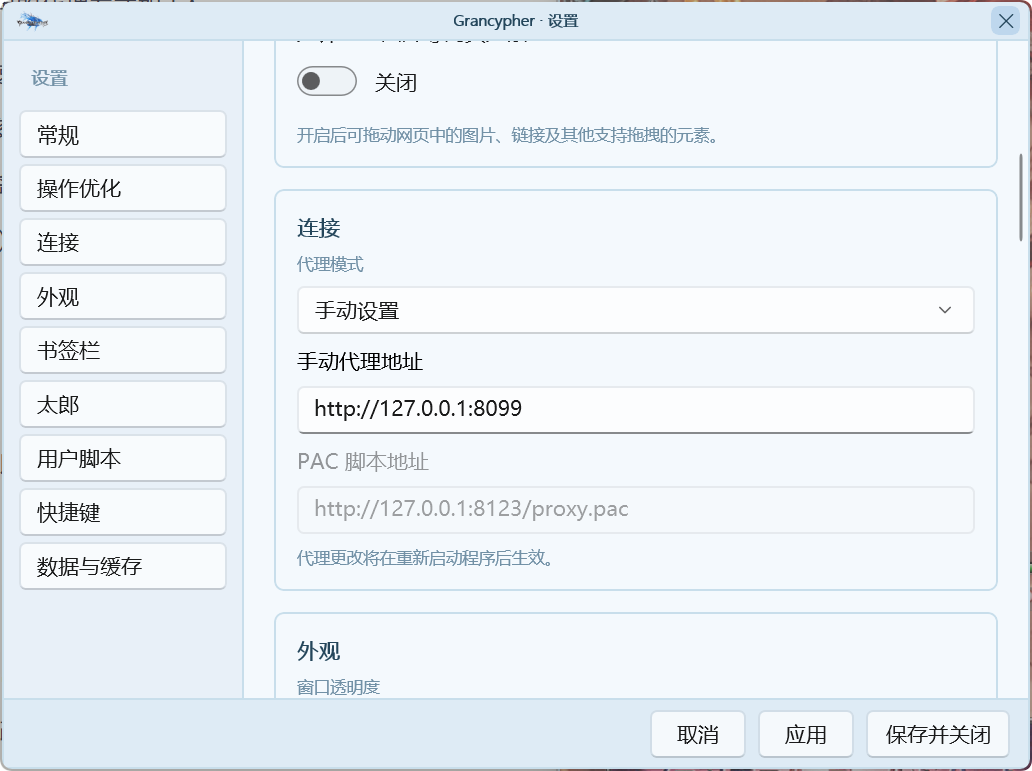Screen dimensions: 1032x771
Task: Open the 常规 settings section
Action: pyautogui.click(x=123, y=134)
